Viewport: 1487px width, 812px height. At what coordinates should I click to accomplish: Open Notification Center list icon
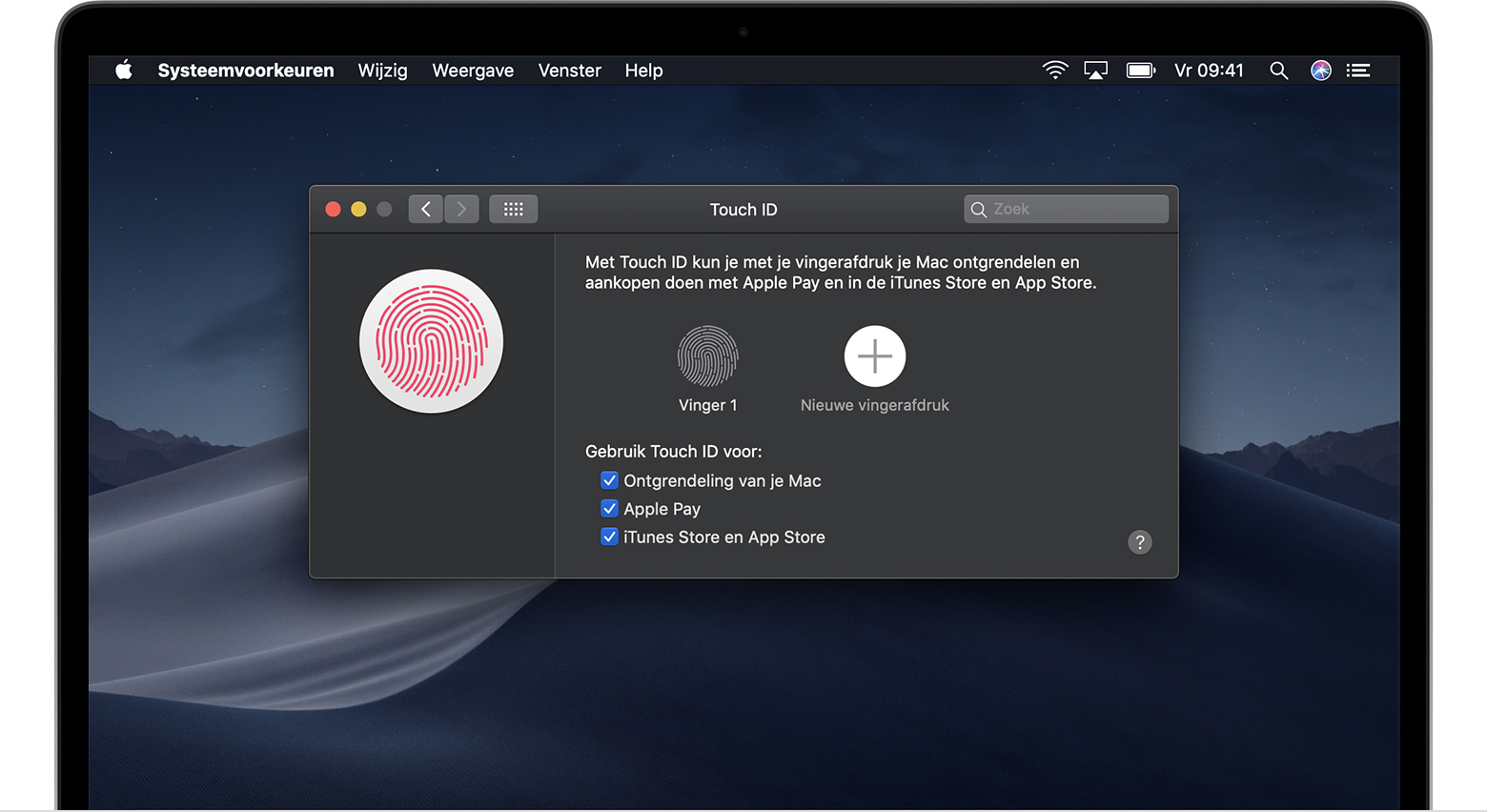(x=1358, y=70)
